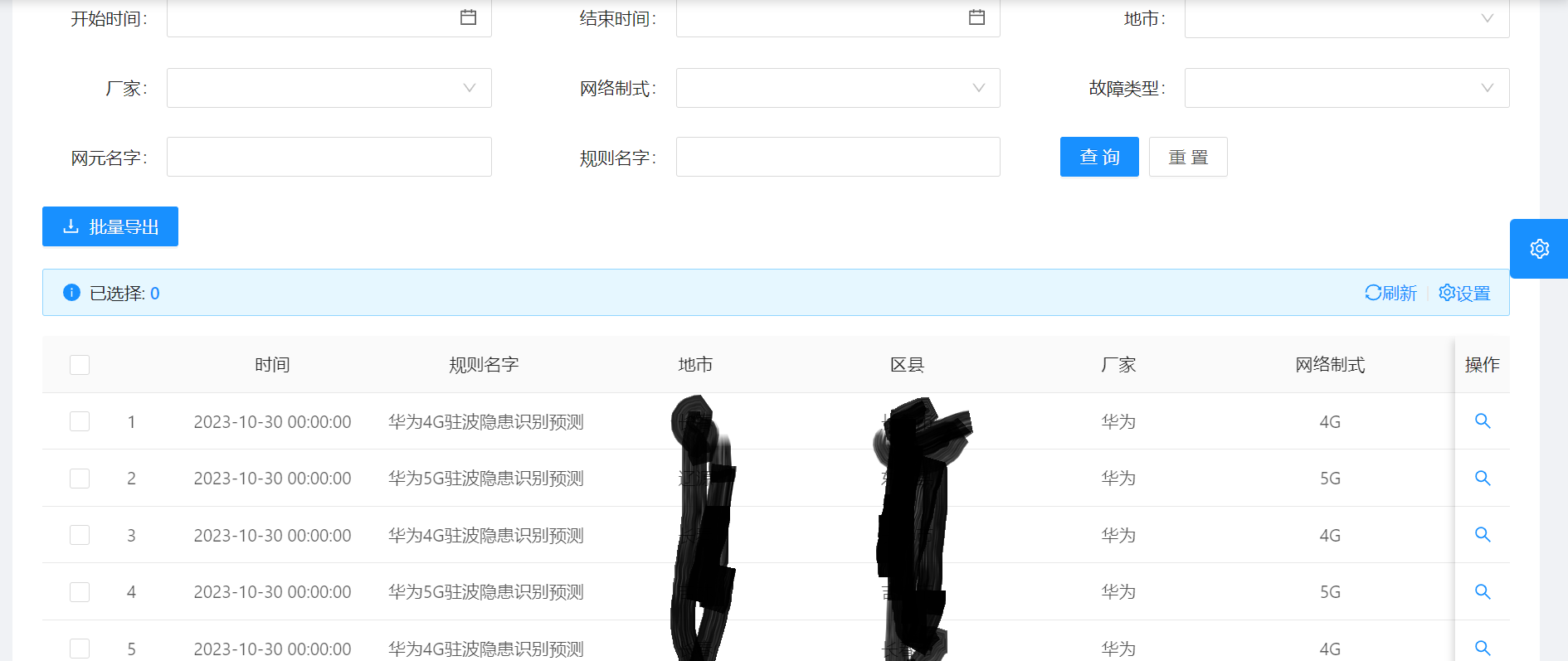
Task: Check the checkbox for row 4
Action: [80, 592]
